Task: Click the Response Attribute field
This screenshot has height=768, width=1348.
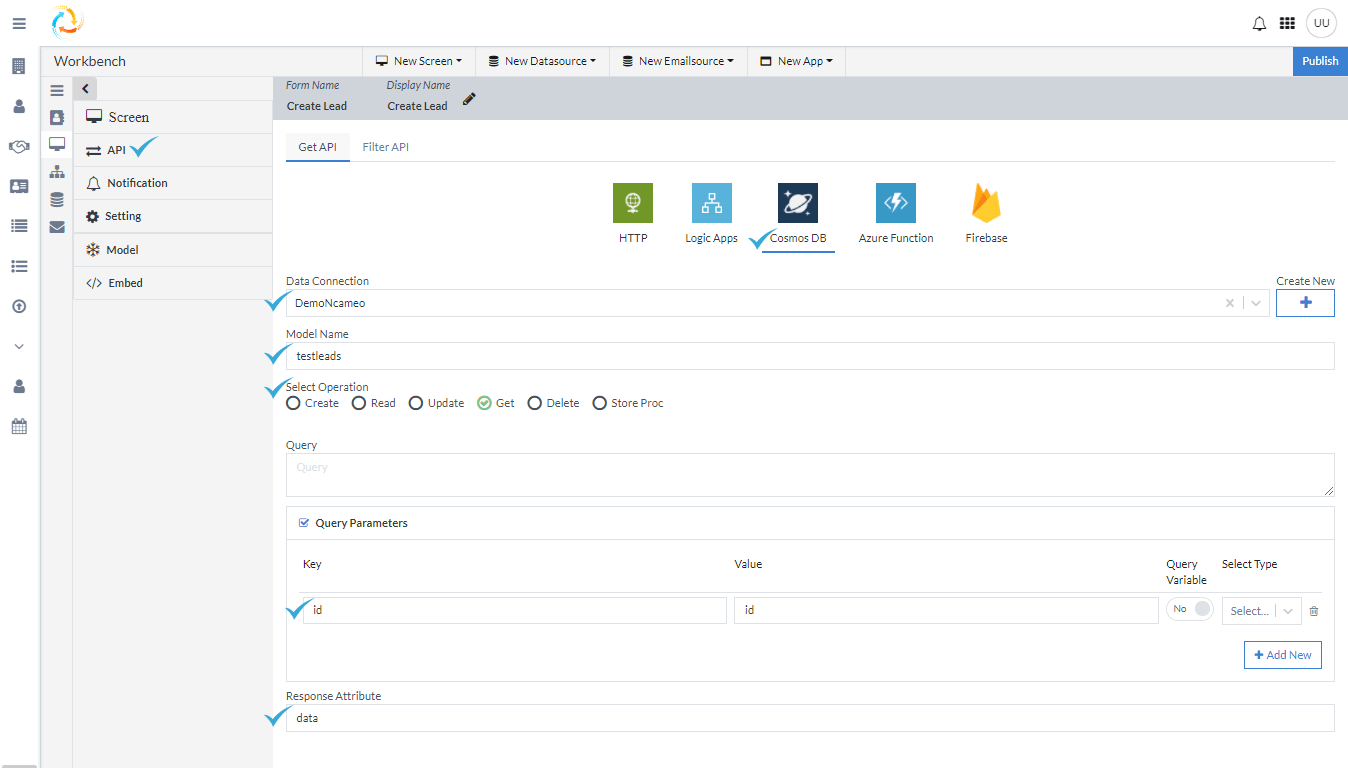Action: point(810,718)
